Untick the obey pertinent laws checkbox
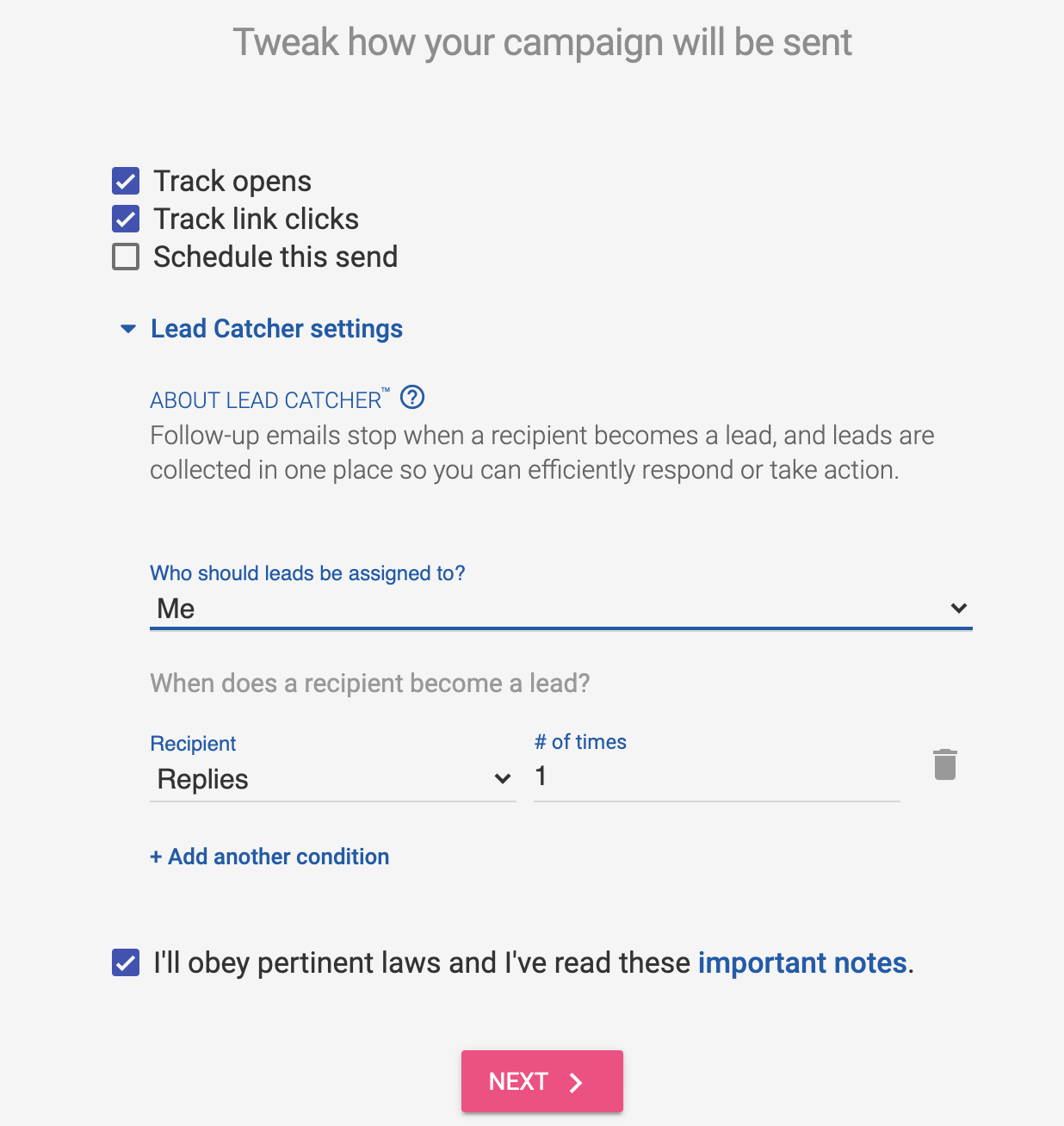 click(126, 962)
